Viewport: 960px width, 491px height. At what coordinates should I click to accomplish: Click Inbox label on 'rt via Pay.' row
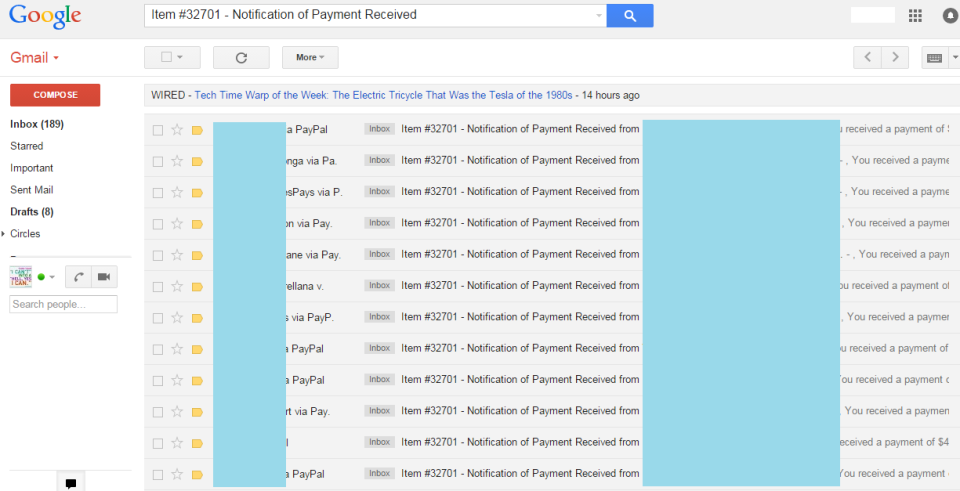(380, 411)
